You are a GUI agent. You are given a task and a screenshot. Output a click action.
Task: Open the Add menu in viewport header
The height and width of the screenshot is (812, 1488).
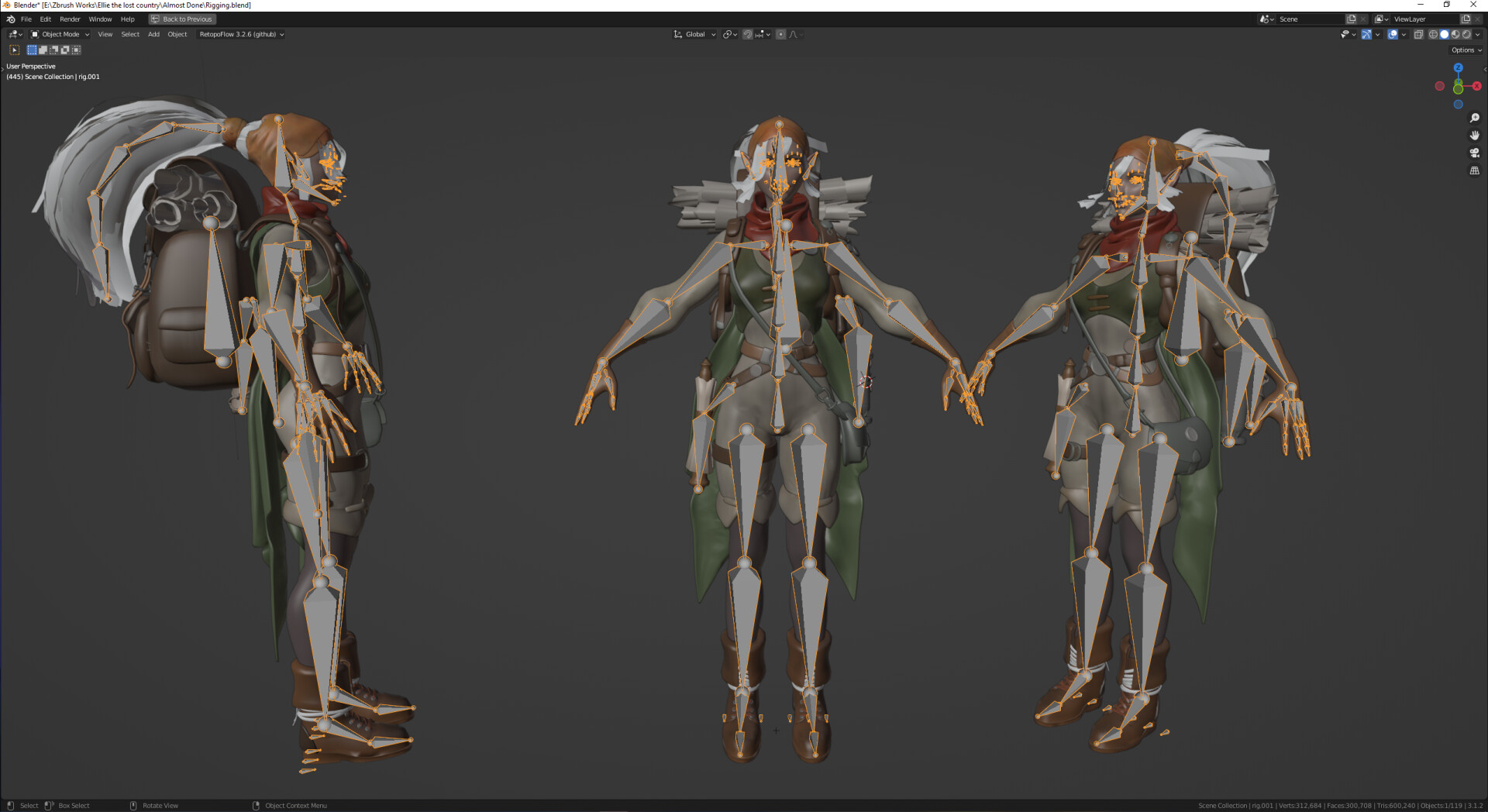(153, 34)
